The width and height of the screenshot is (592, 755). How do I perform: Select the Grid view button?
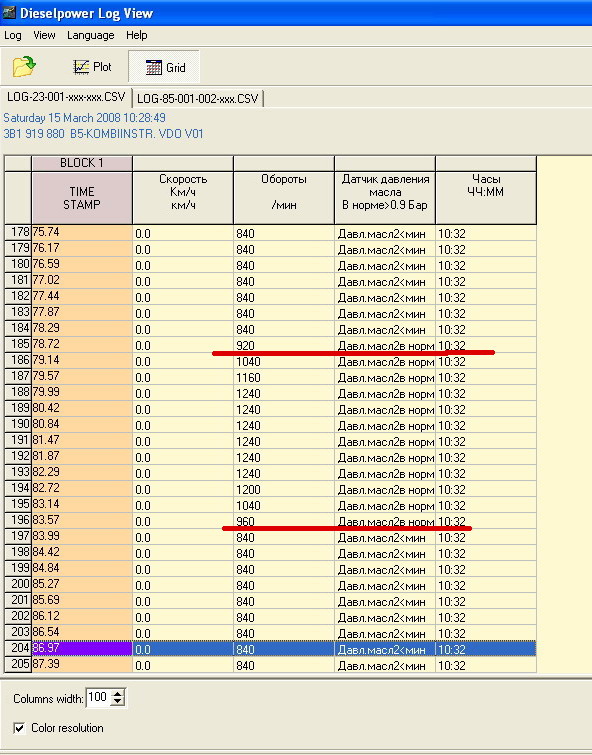click(x=164, y=67)
